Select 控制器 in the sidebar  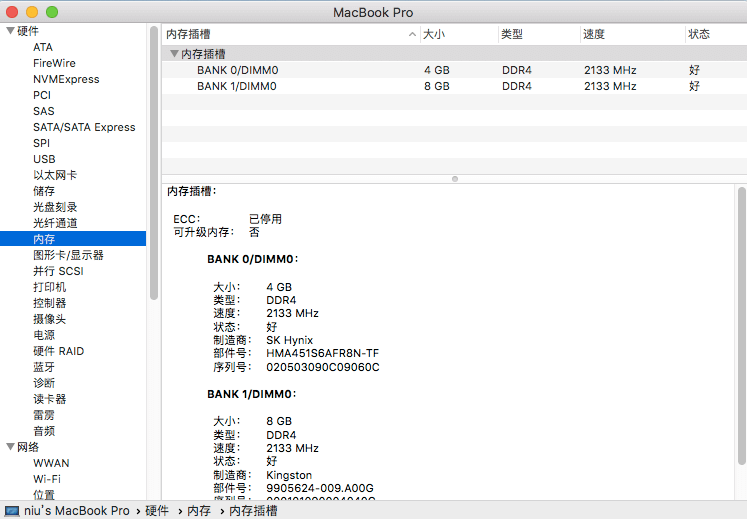(x=50, y=303)
